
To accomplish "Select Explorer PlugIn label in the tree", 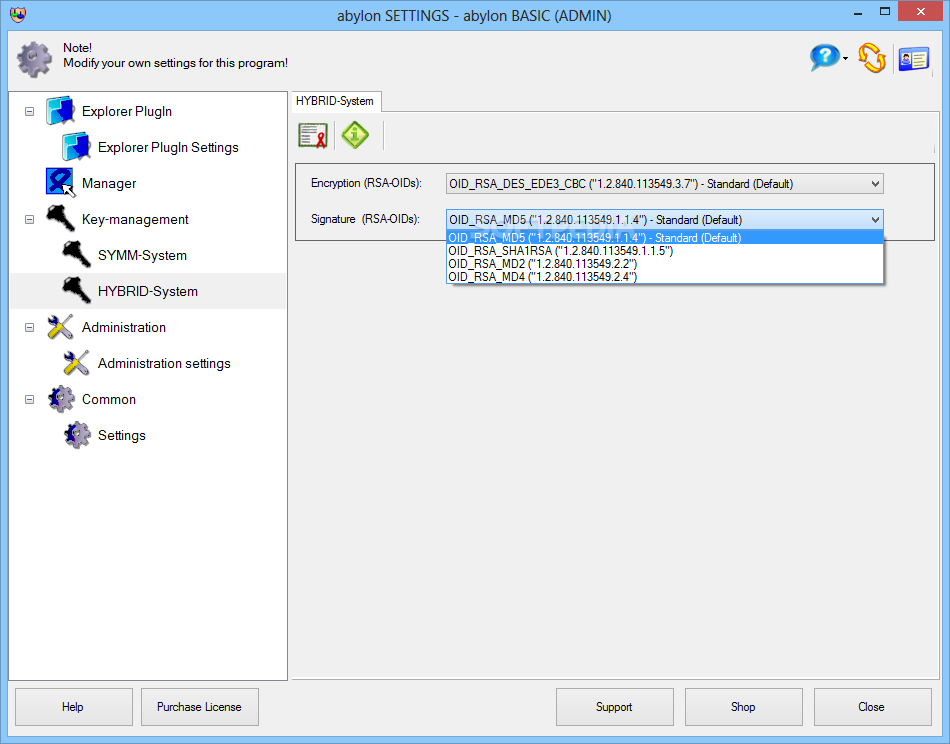I will [127, 111].
